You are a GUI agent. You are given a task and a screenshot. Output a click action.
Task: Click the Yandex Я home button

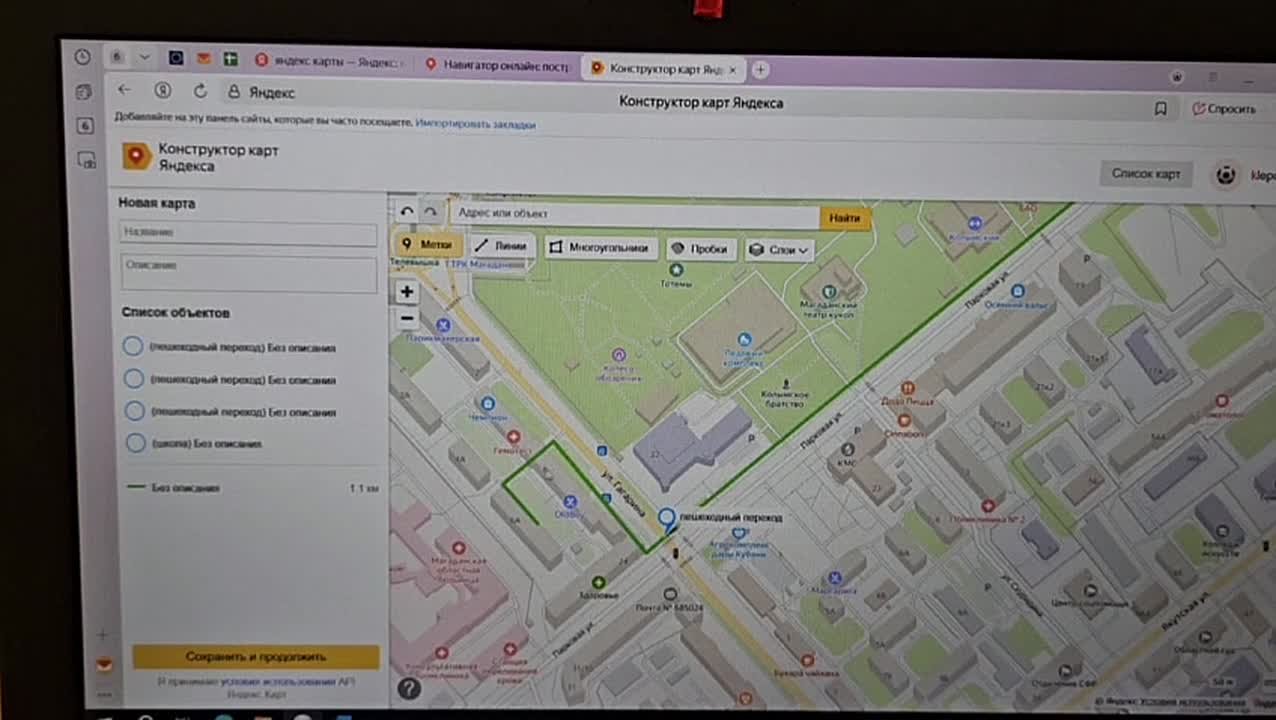click(x=163, y=90)
